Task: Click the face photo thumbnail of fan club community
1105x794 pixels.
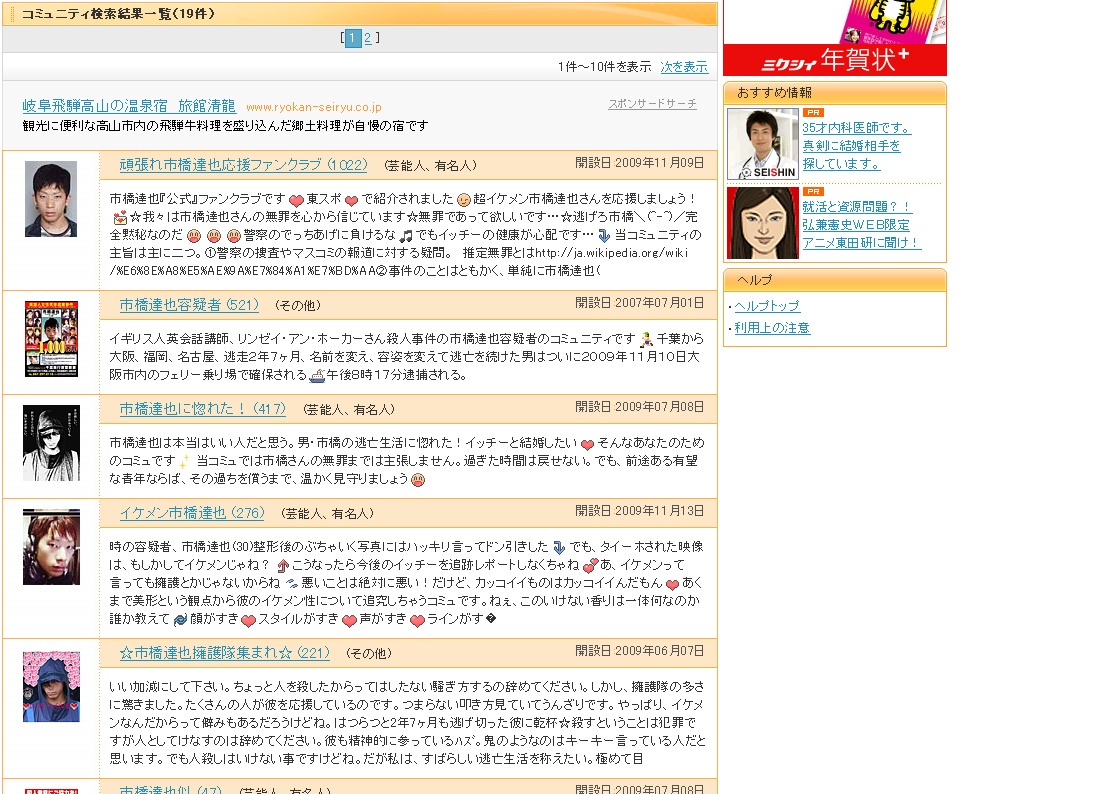Action: click(51, 199)
